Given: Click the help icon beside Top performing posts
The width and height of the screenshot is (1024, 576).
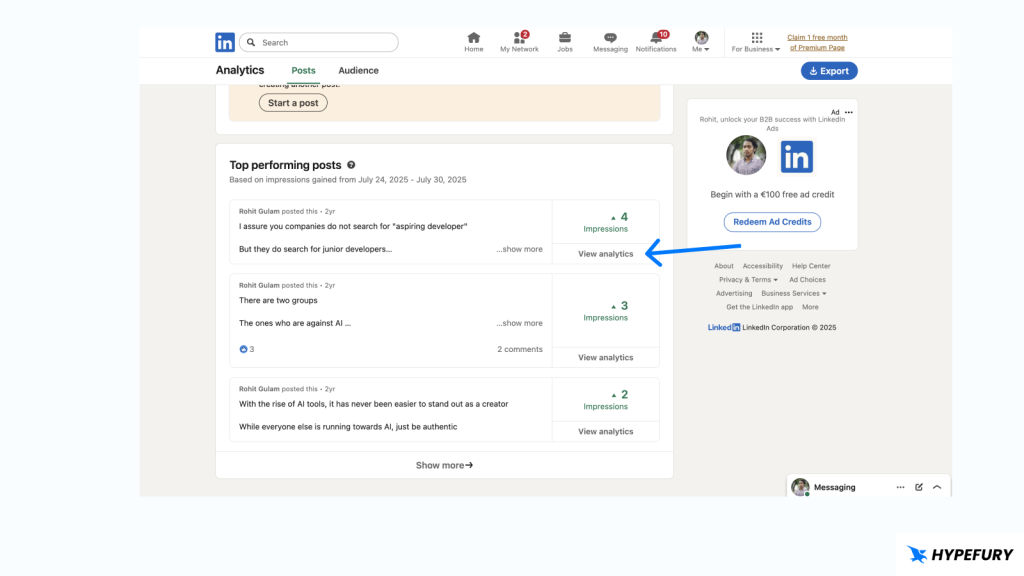Looking at the screenshot, I should [351, 165].
